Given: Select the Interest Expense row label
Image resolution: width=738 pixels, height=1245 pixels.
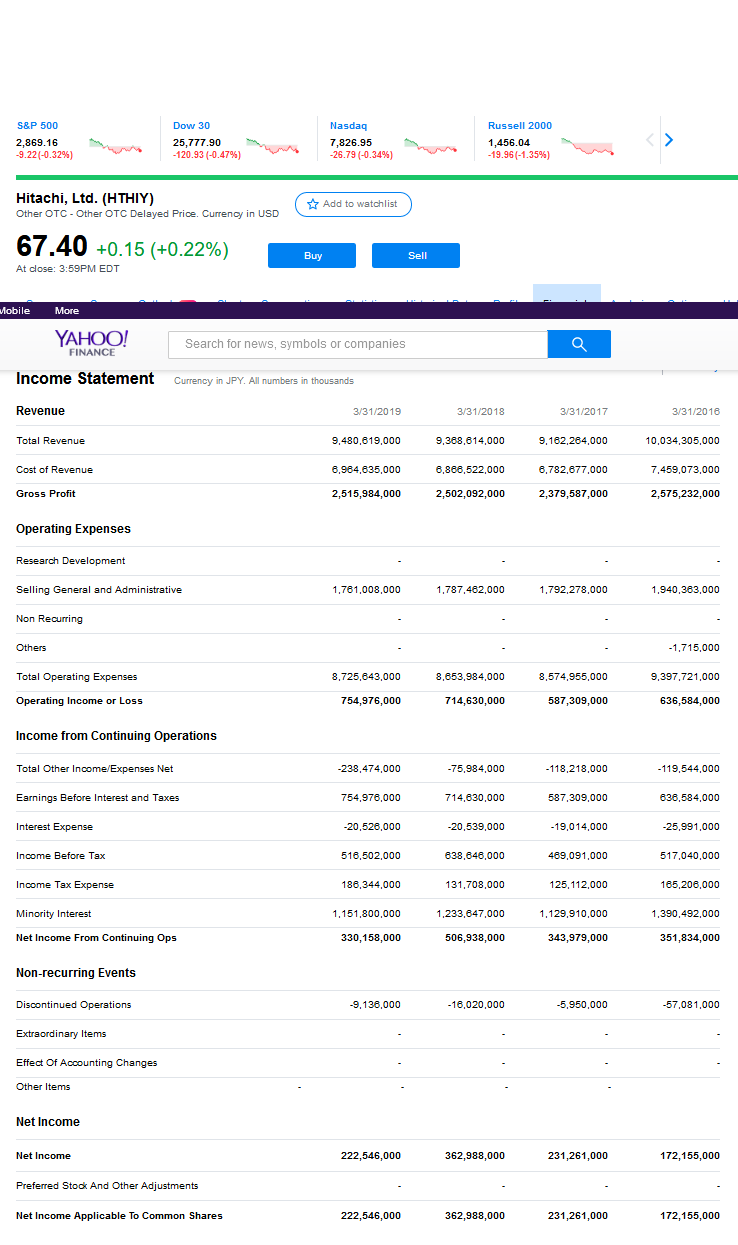Looking at the screenshot, I should pos(54,827).
